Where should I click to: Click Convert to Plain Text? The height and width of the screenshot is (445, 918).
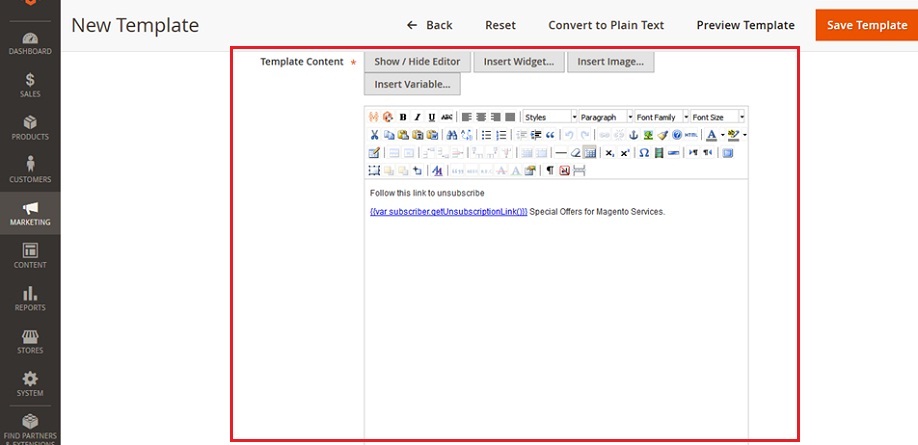(606, 25)
